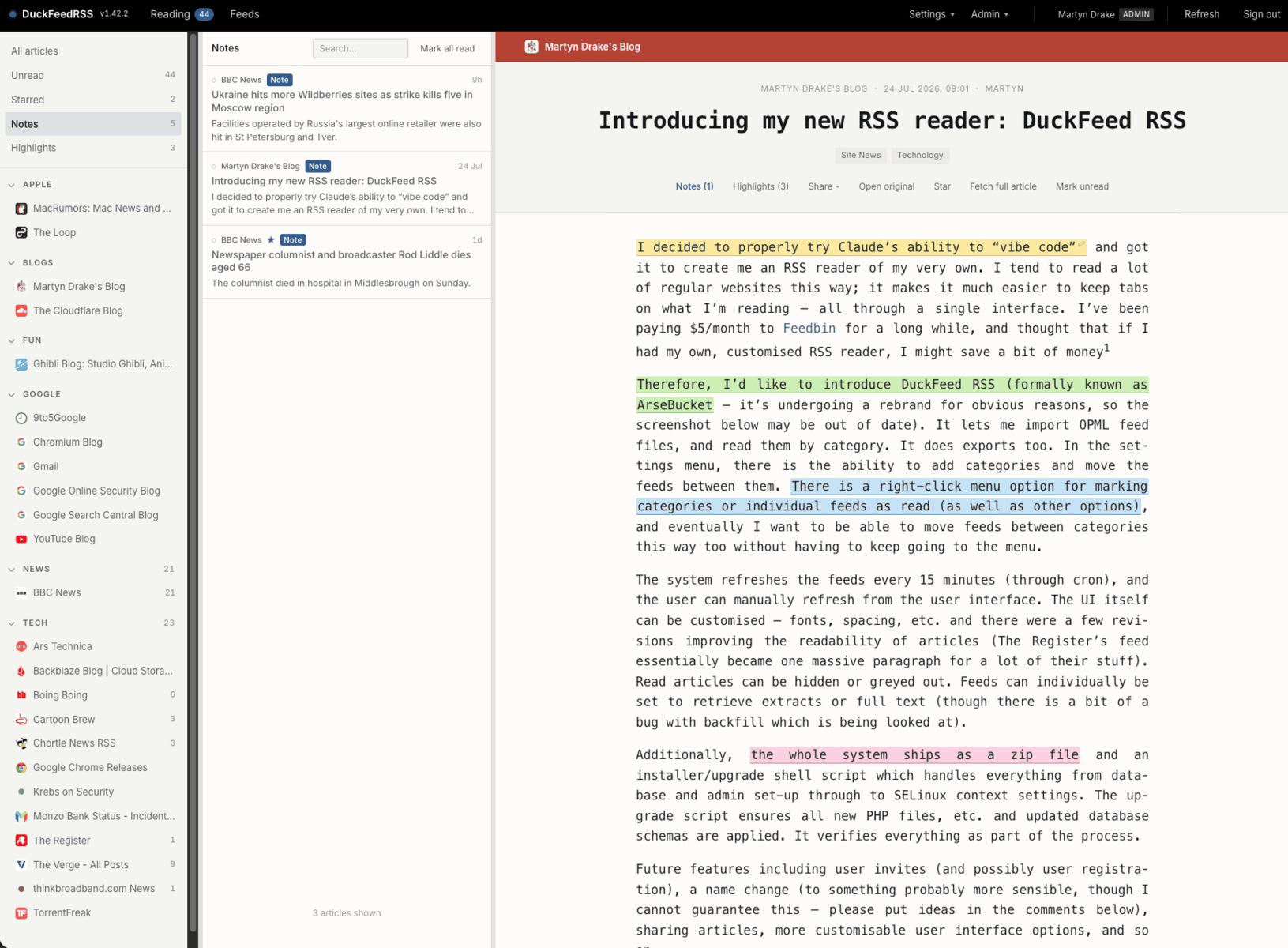
Task: Open the Settings dropdown menu
Action: [x=932, y=14]
